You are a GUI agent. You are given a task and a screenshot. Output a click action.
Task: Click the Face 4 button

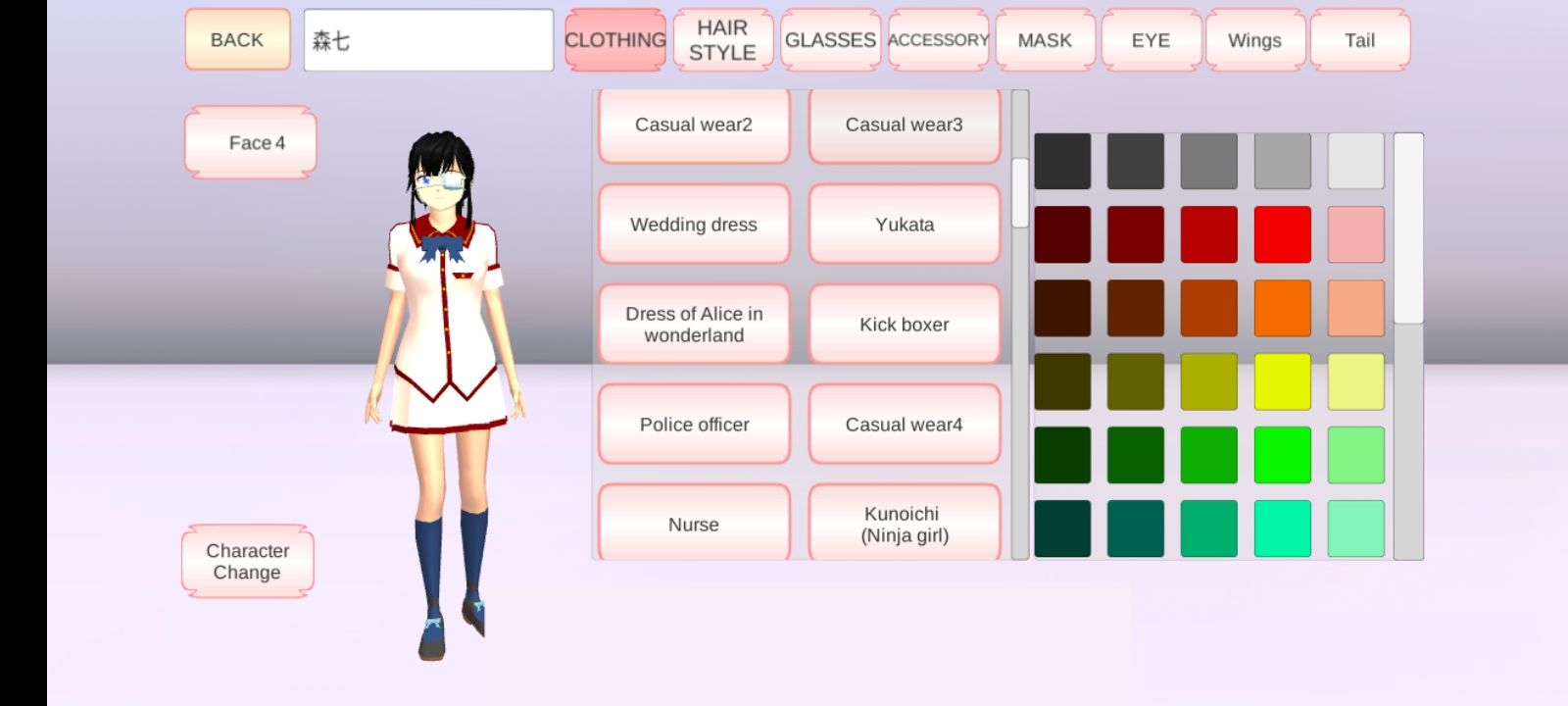point(251,143)
